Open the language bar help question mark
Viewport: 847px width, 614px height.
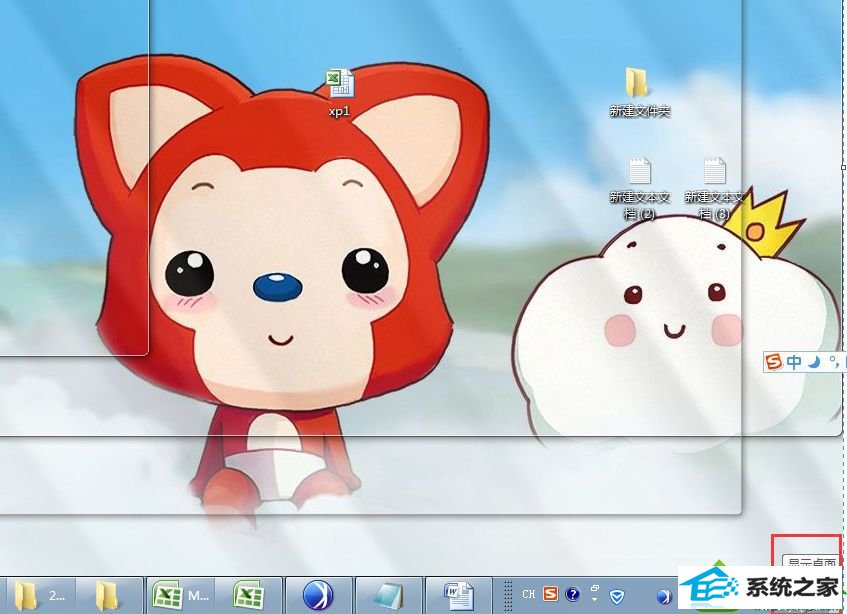point(573,595)
